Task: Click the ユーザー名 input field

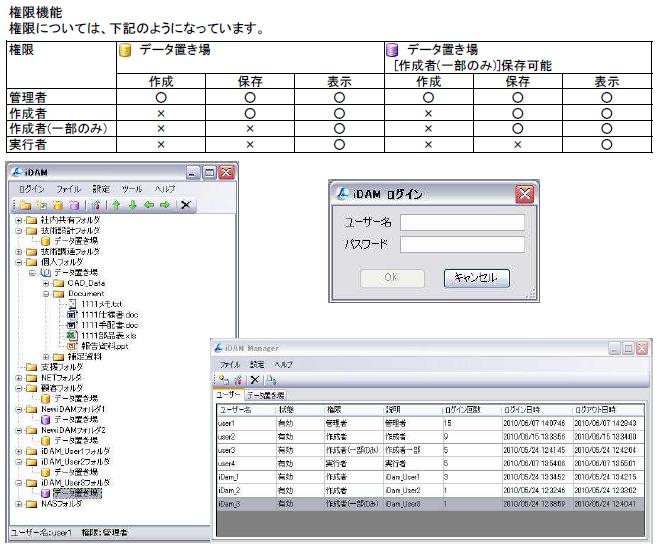Action: [462, 222]
